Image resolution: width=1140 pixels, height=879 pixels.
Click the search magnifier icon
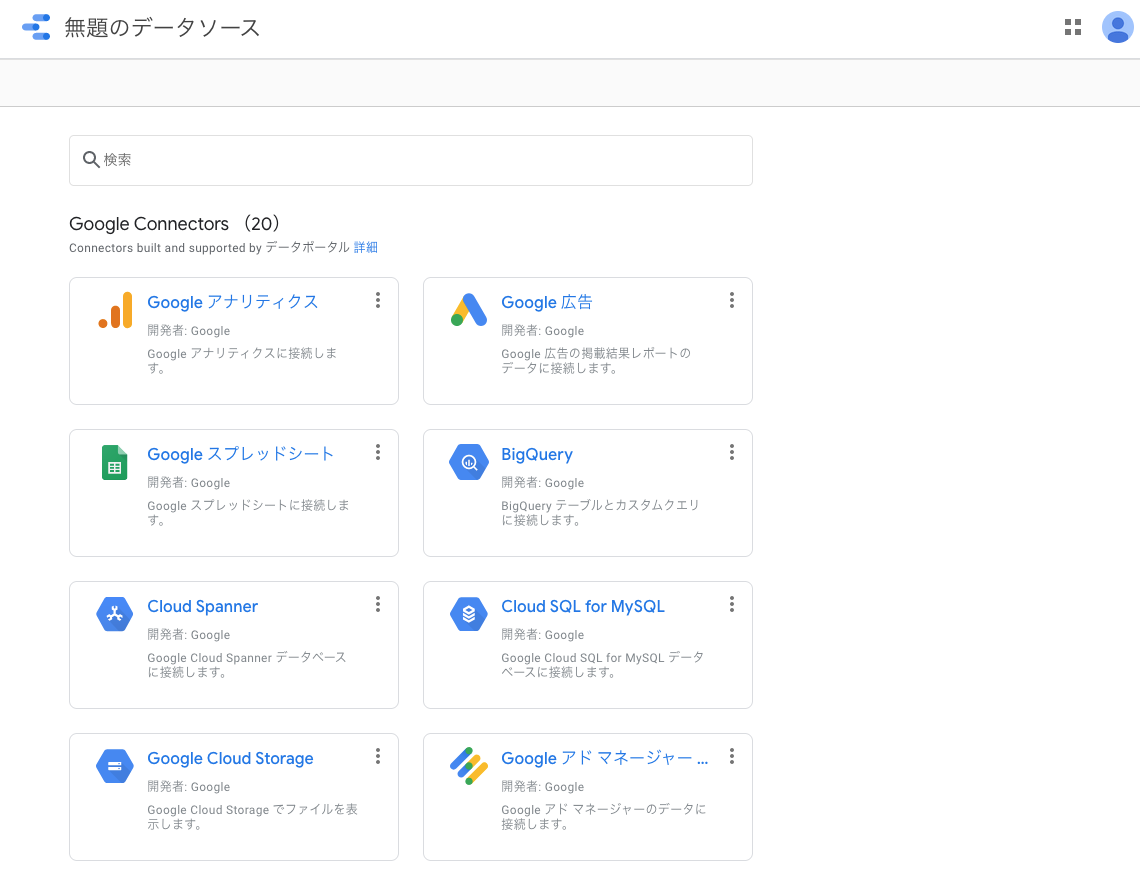click(x=91, y=159)
